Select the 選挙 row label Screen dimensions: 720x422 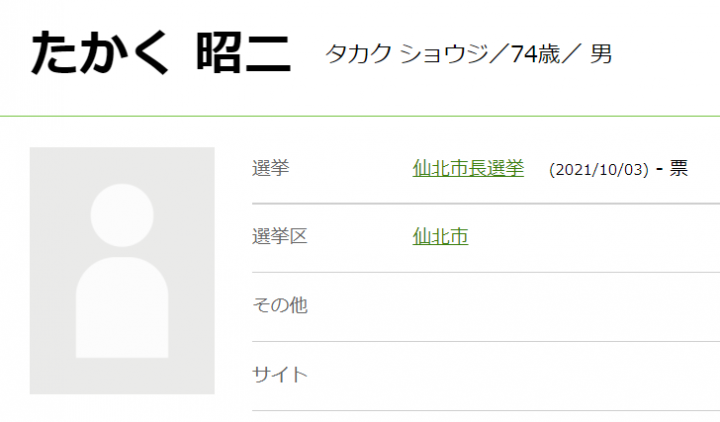point(271,168)
